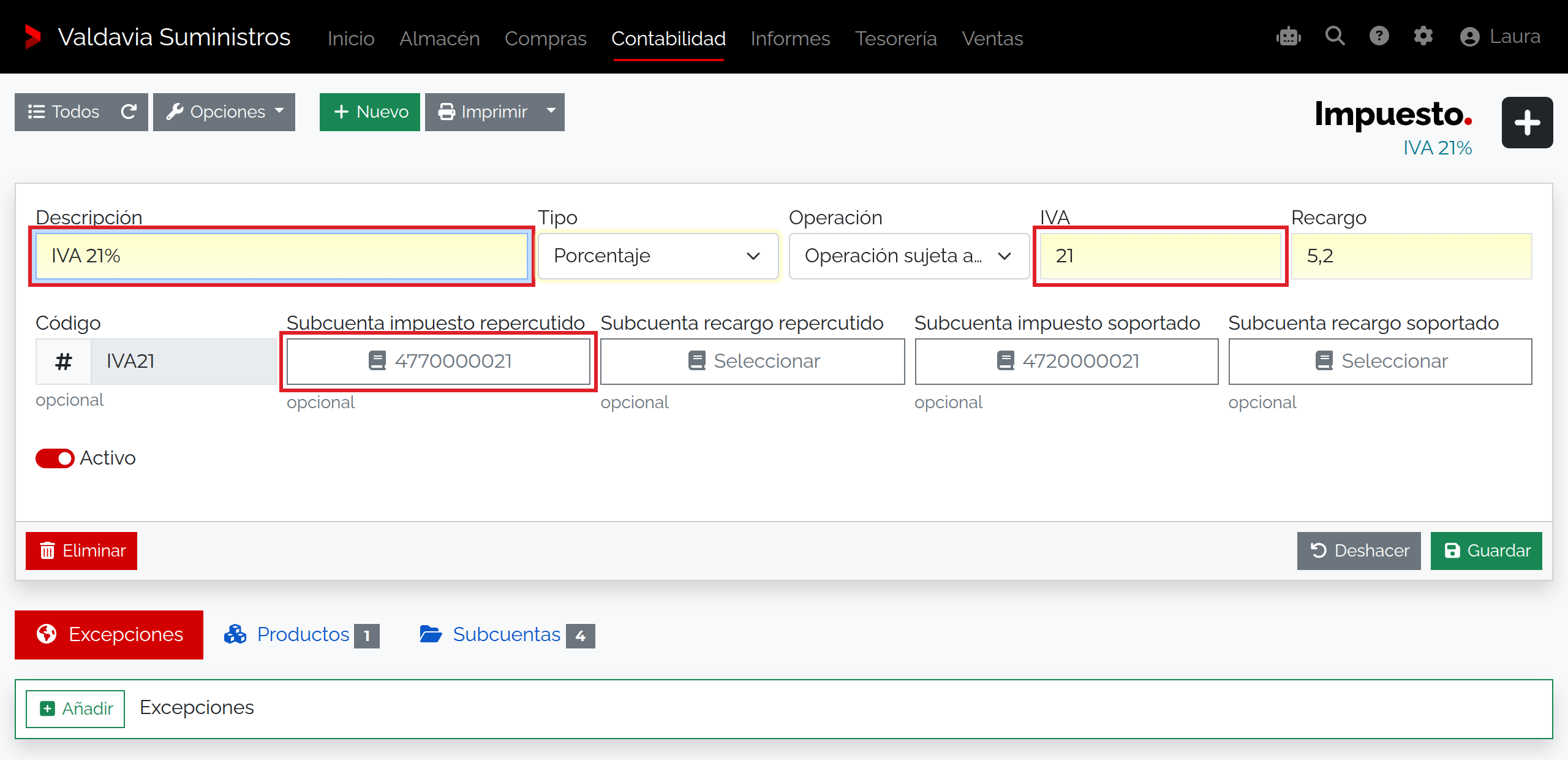Go to Inicio menu

(x=351, y=38)
